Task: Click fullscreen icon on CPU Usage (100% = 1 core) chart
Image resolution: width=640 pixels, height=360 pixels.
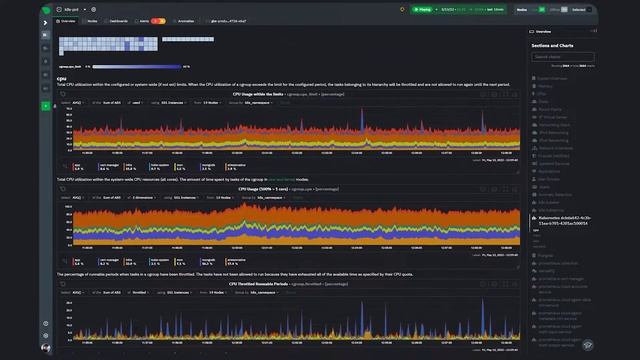Action: (x=505, y=189)
